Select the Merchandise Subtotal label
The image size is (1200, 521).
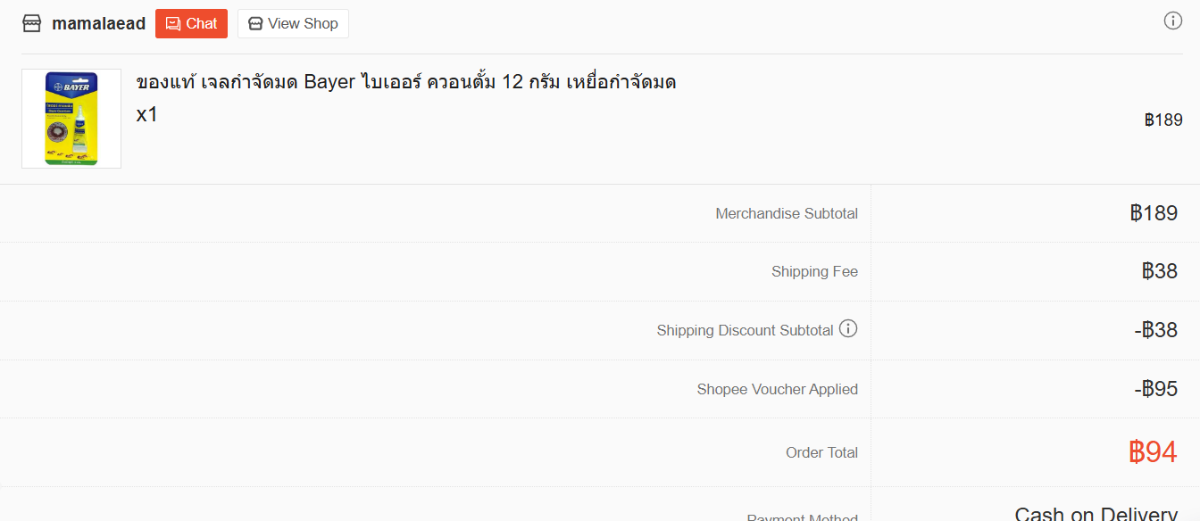(x=786, y=213)
